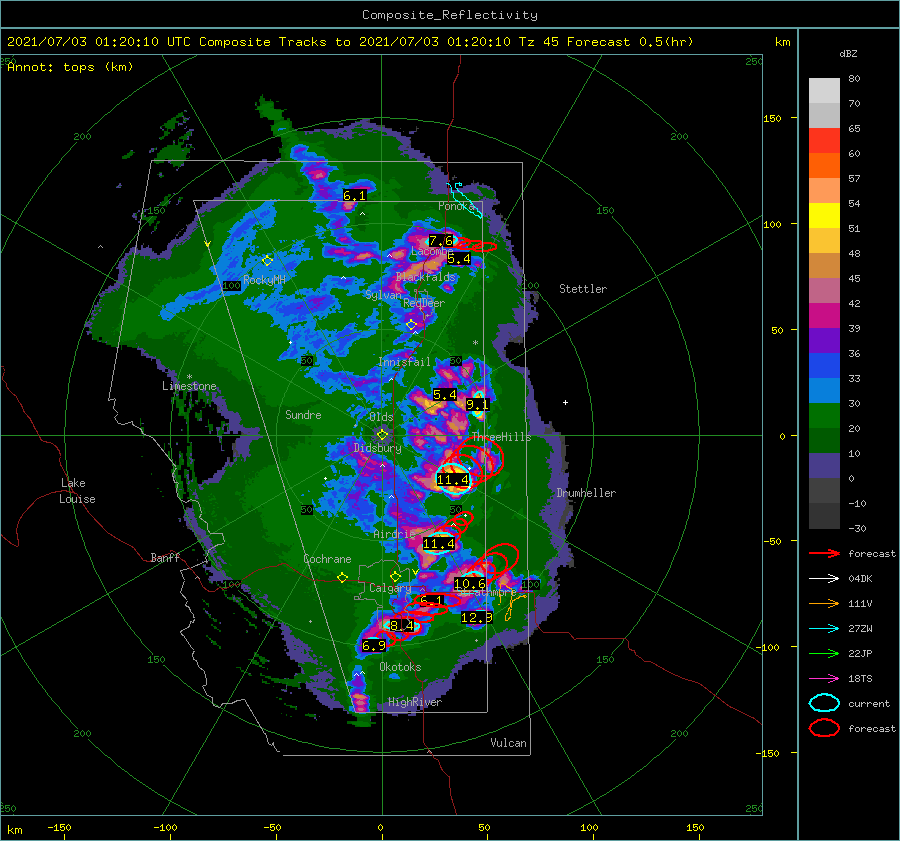Click the 'Annot: tops (km)' annotation label
The image size is (900, 841).
coord(70,67)
